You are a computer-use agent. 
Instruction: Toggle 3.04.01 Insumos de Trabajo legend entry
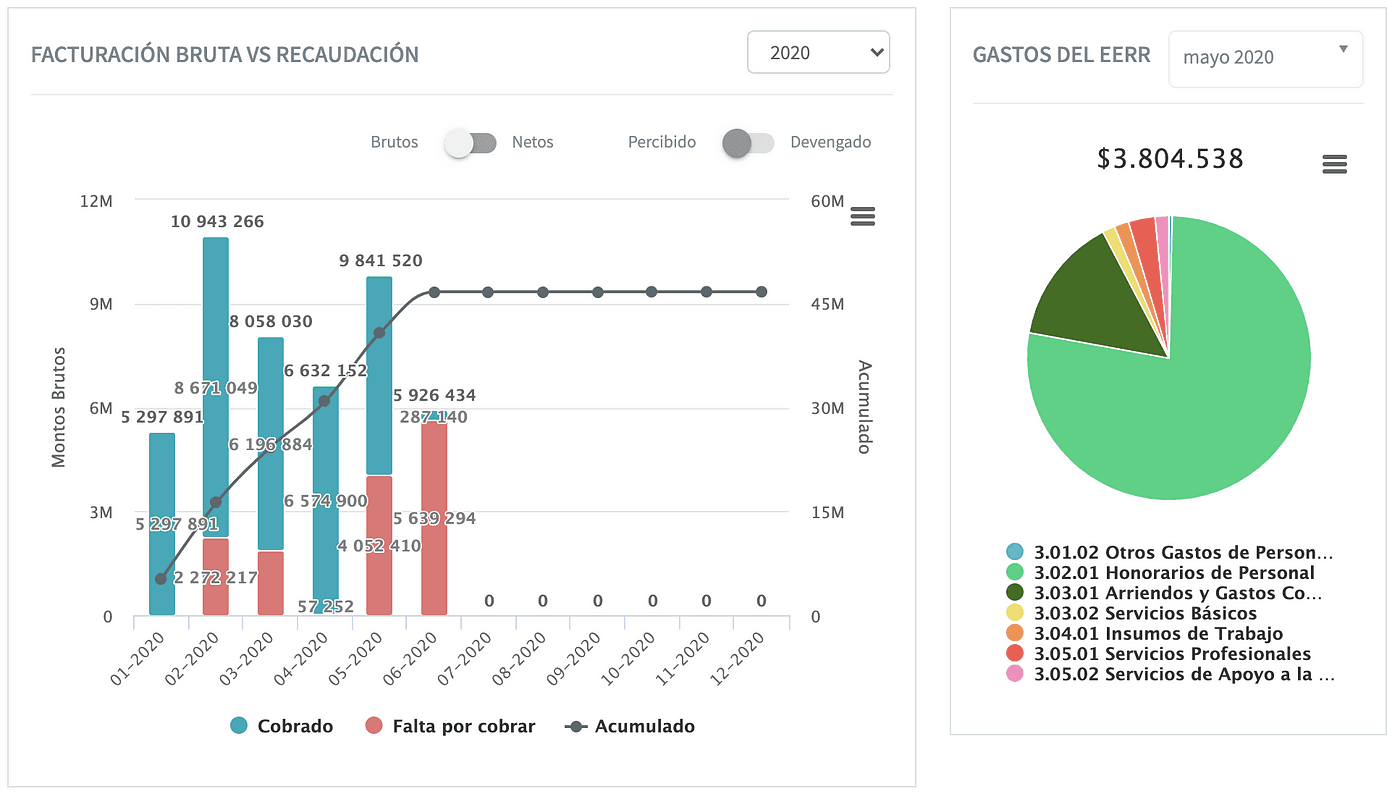[x=1145, y=633]
